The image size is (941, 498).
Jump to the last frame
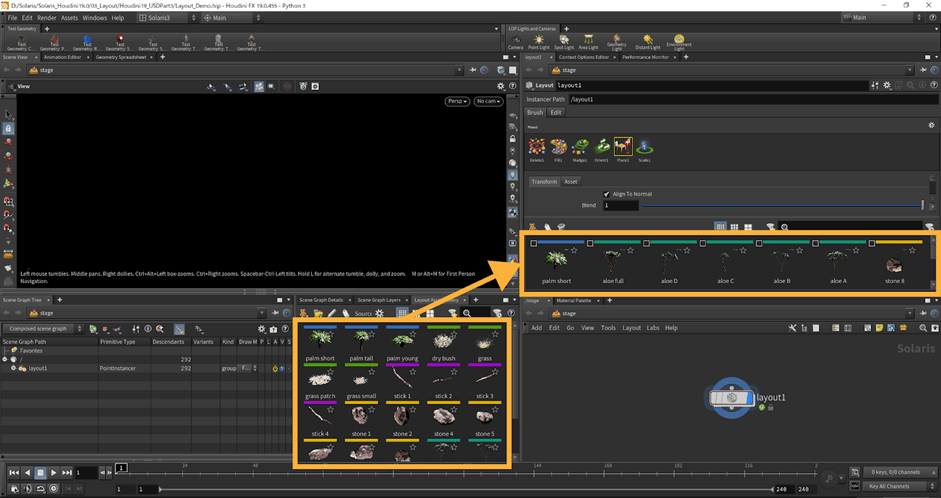click(67, 473)
